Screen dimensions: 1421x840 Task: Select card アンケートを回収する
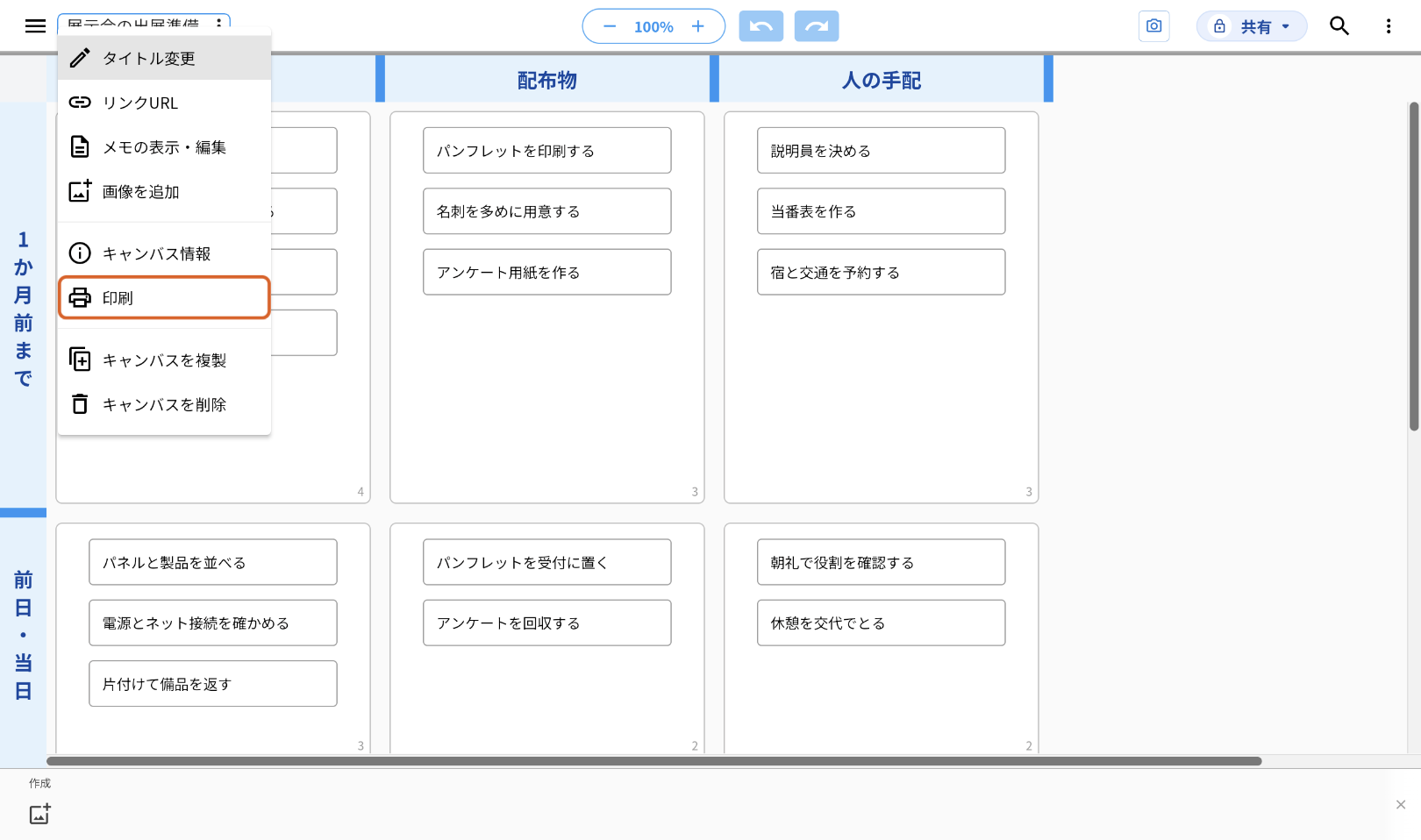click(547, 623)
